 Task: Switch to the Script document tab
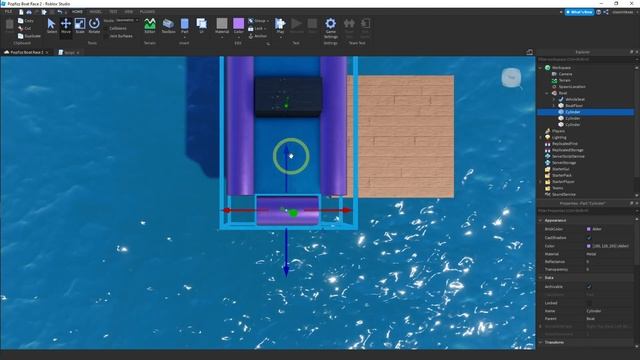(68, 52)
